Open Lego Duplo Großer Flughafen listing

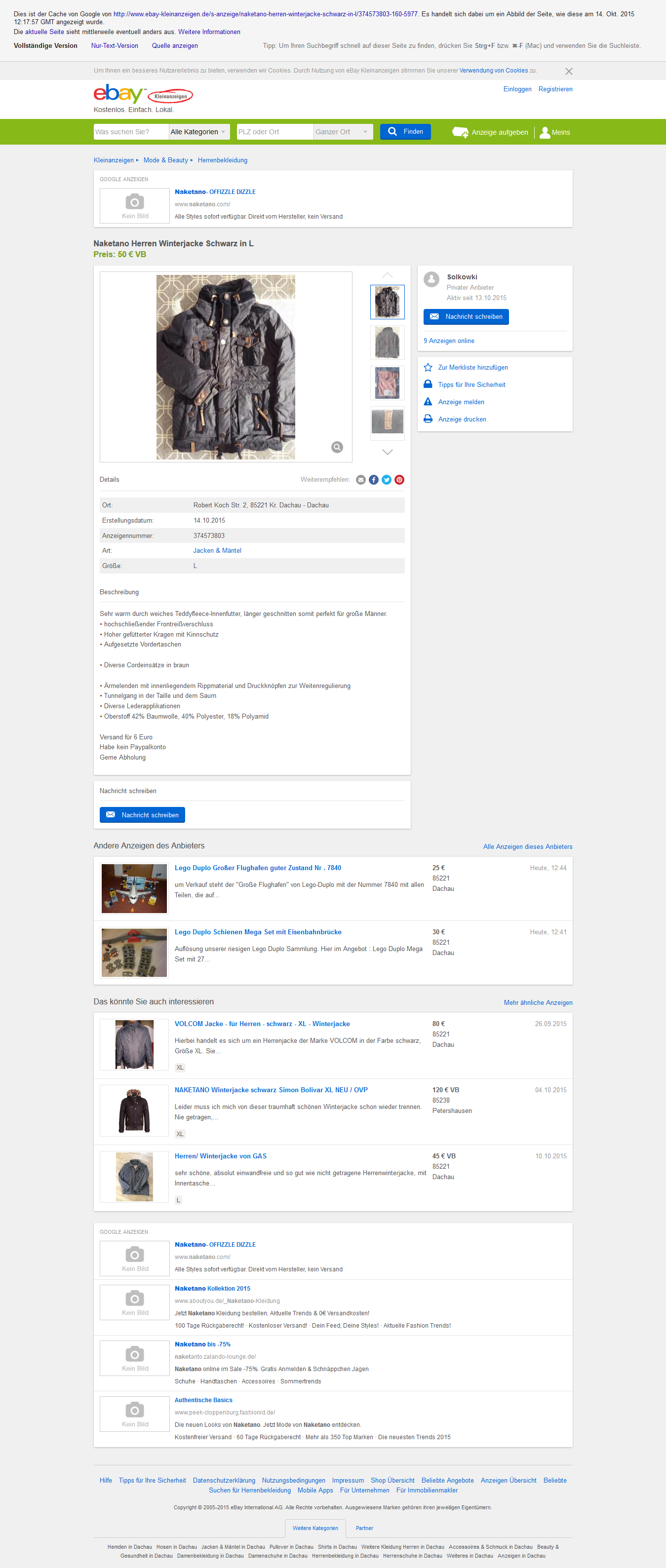tap(258, 867)
